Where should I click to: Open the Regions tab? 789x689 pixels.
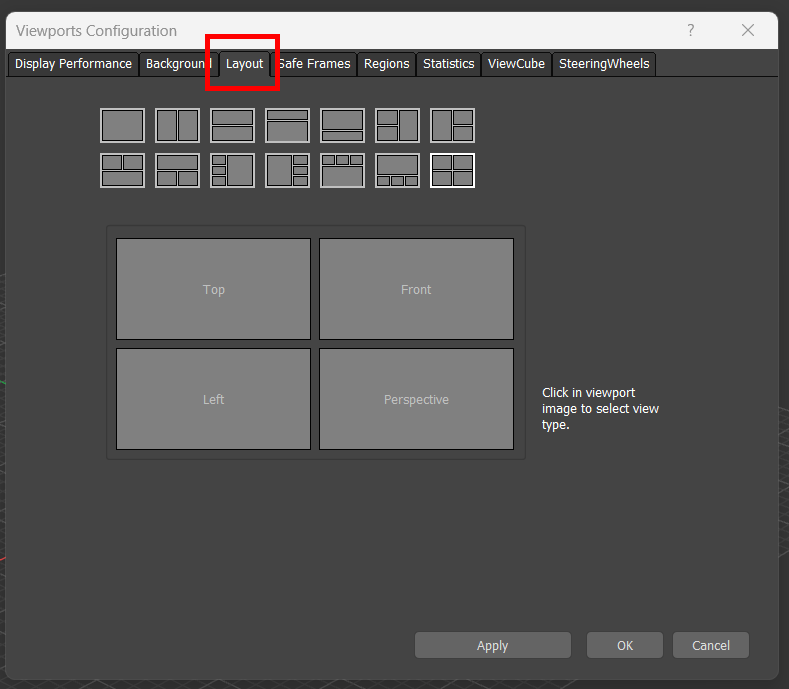coord(386,64)
